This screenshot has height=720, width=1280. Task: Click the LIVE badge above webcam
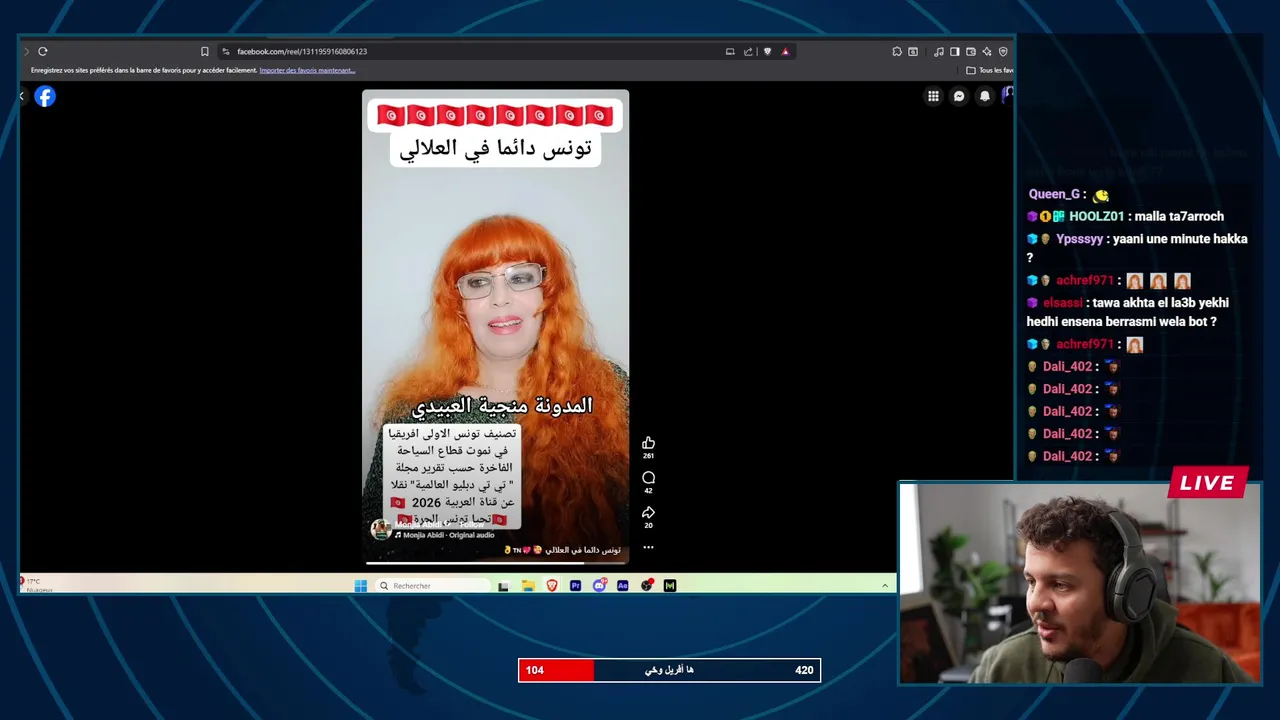pos(1207,483)
